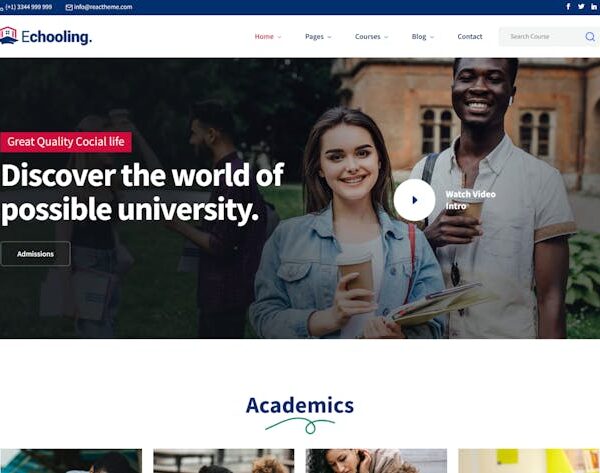Click the Echooling logo icon
Viewport: 600px width, 473px height.
coord(8,36)
